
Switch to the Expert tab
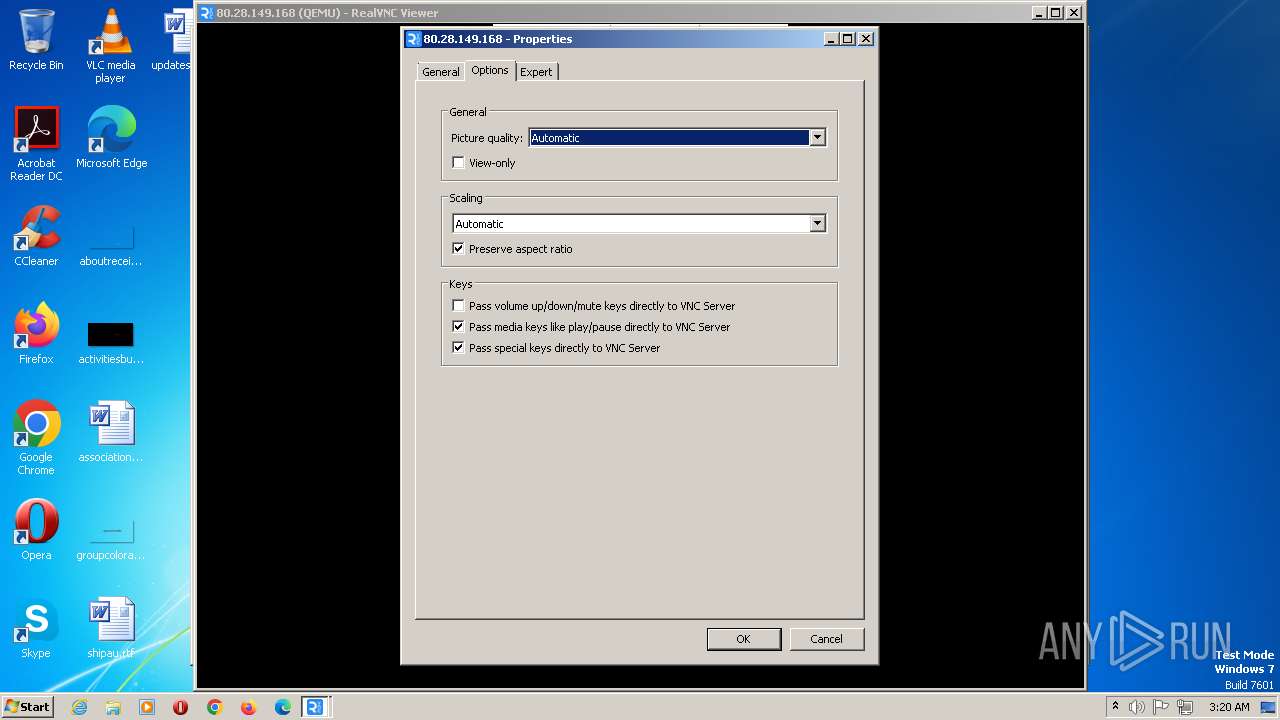coord(536,72)
